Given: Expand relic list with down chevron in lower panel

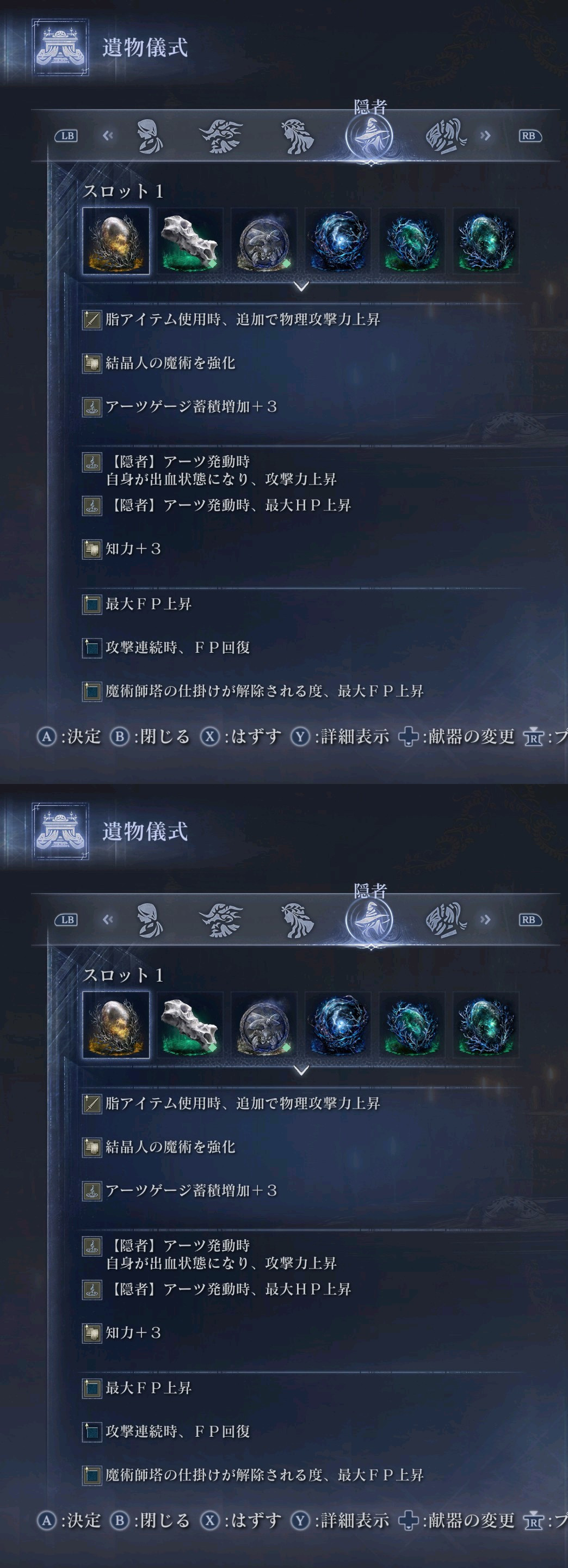Looking at the screenshot, I should coord(301,1070).
